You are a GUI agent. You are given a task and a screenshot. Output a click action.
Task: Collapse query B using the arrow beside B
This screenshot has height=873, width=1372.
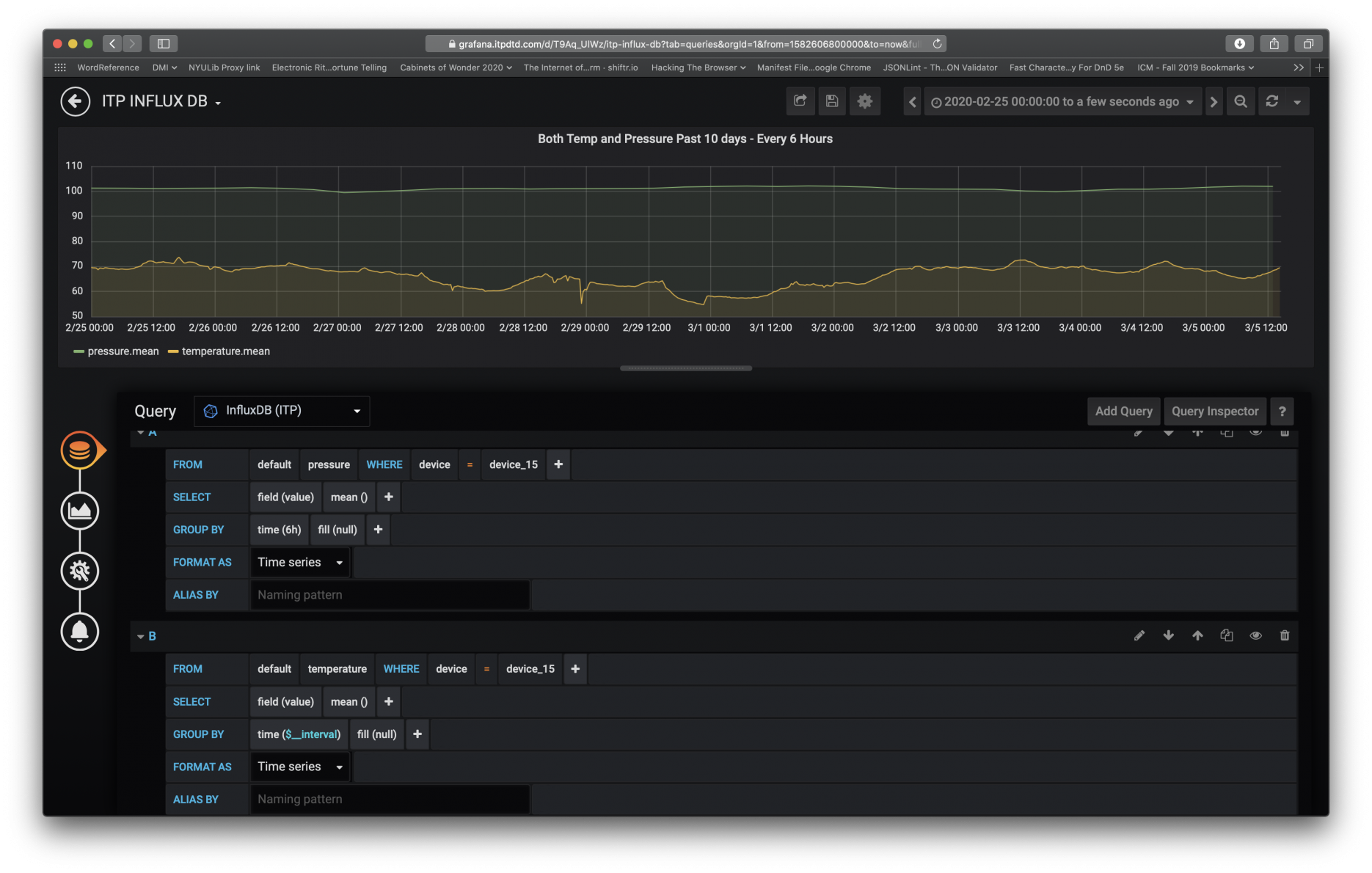pyautogui.click(x=141, y=636)
